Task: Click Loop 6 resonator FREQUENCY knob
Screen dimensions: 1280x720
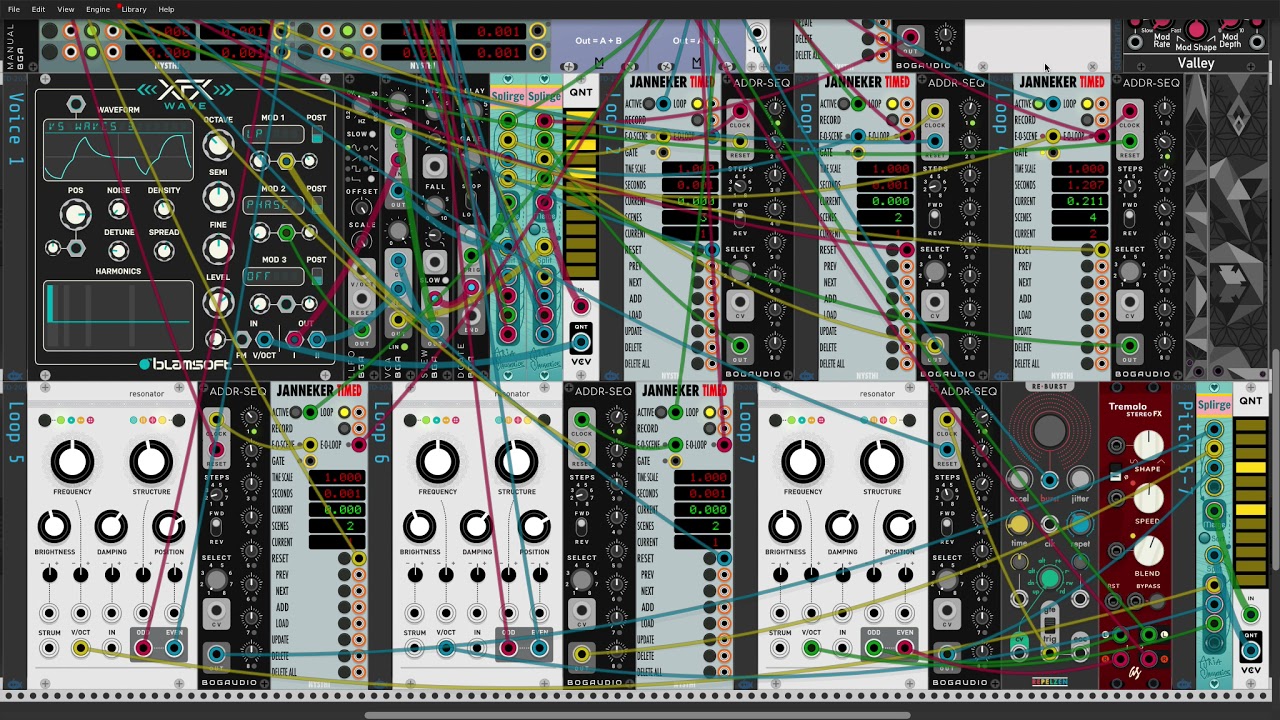Action: pos(437,461)
